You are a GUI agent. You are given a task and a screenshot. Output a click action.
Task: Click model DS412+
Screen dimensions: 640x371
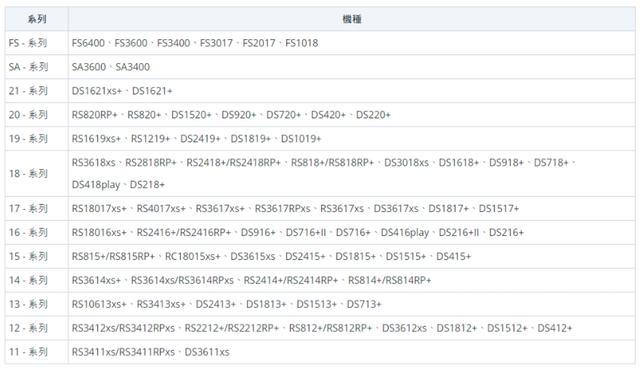[555, 328]
